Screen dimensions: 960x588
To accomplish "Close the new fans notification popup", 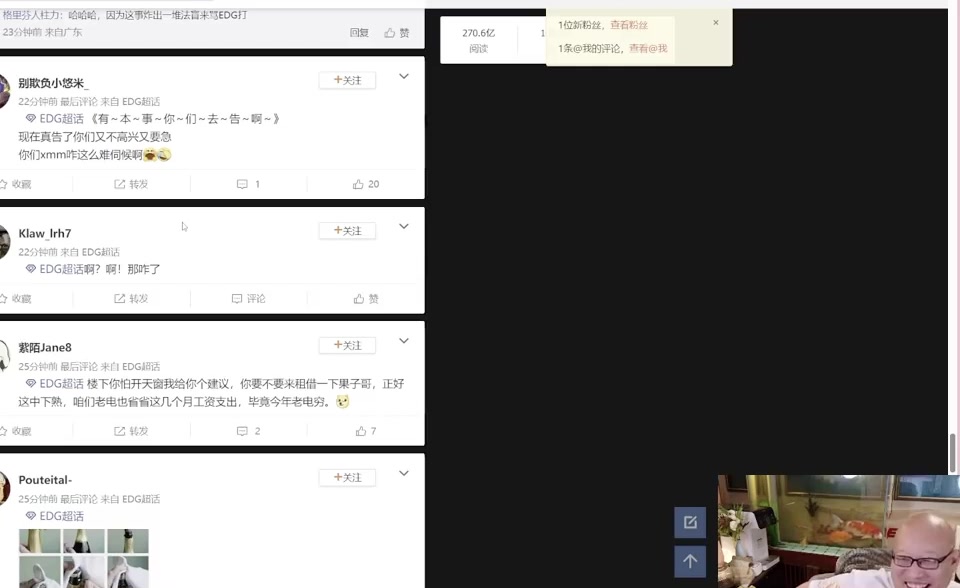I will [715, 22].
